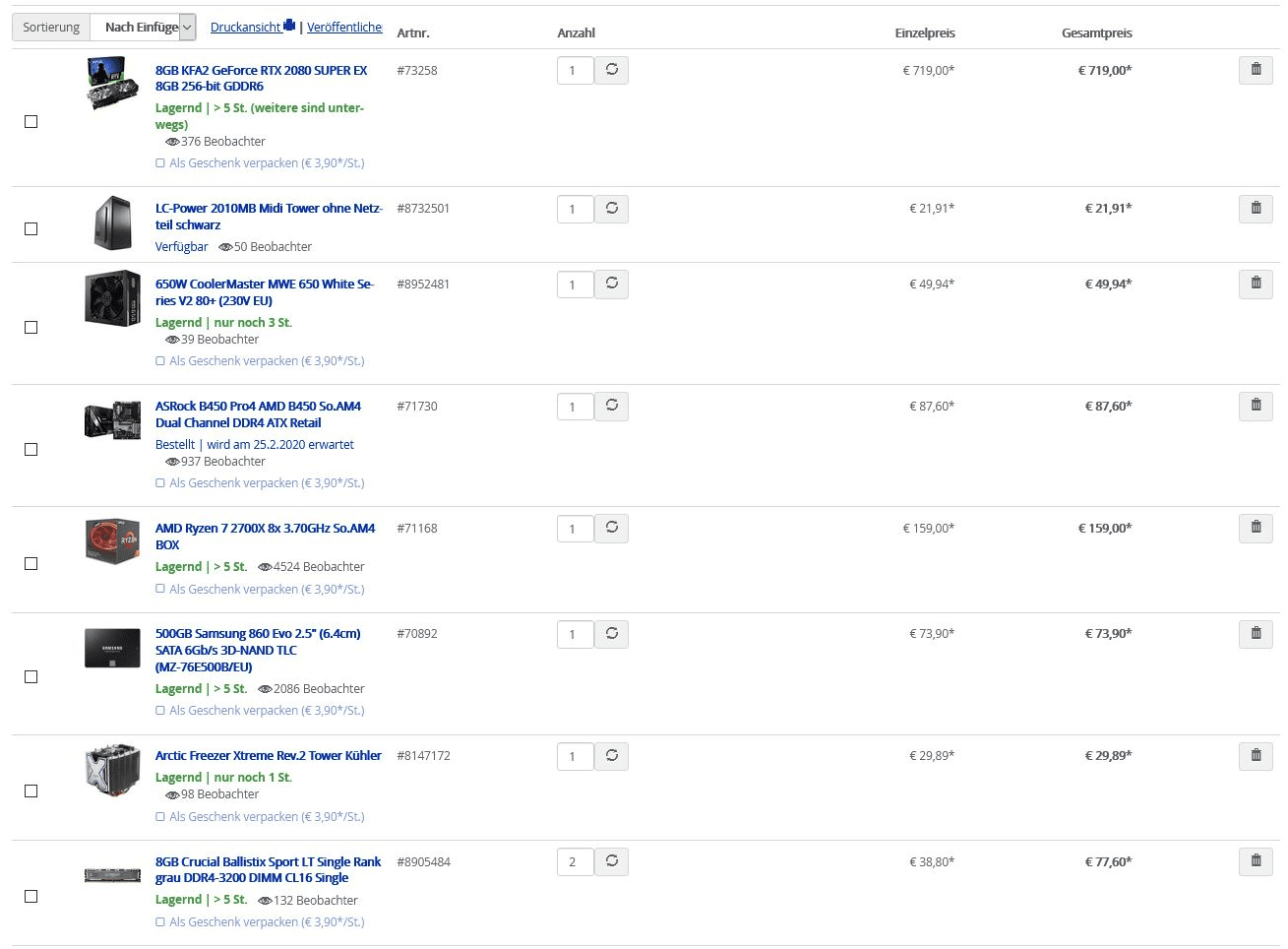Enable gift wrap for ASRock B450 Pro4

pyautogui.click(x=160, y=483)
